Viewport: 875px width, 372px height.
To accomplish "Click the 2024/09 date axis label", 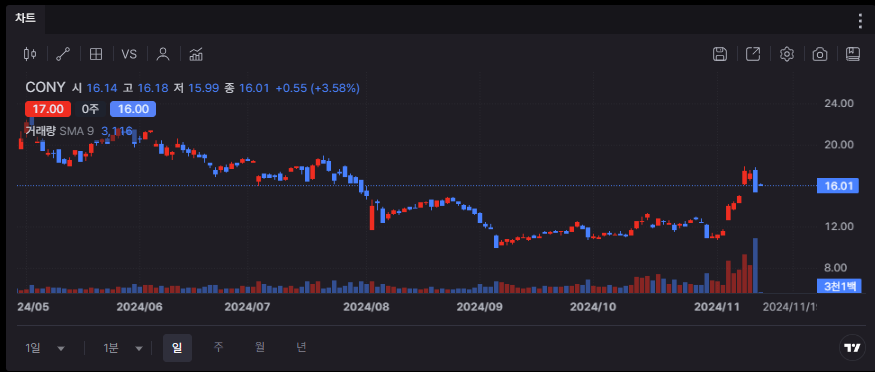I will pyautogui.click(x=479, y=307).
